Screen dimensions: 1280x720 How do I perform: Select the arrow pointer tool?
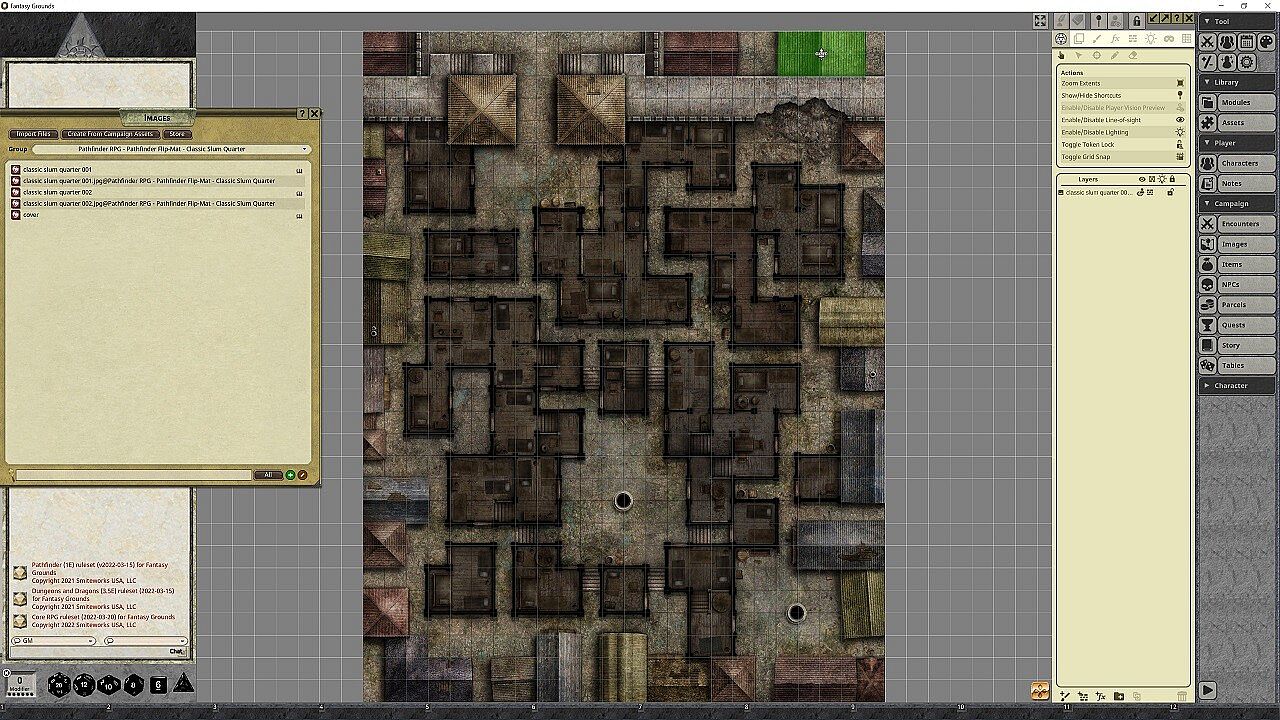pos(1079,56)
